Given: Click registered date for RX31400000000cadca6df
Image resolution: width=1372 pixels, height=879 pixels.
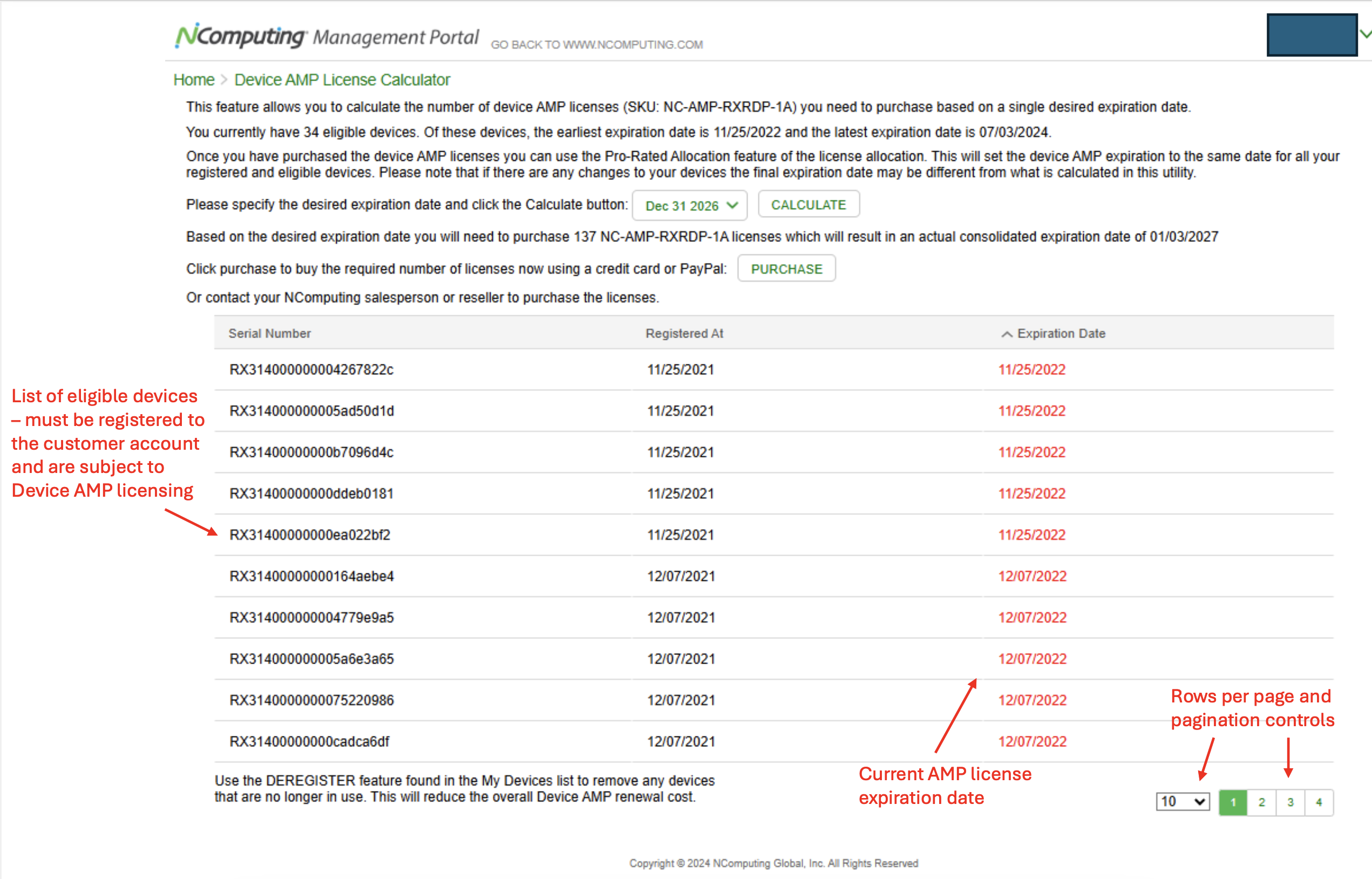Looking at the screenshot, I should coord(681,742).
